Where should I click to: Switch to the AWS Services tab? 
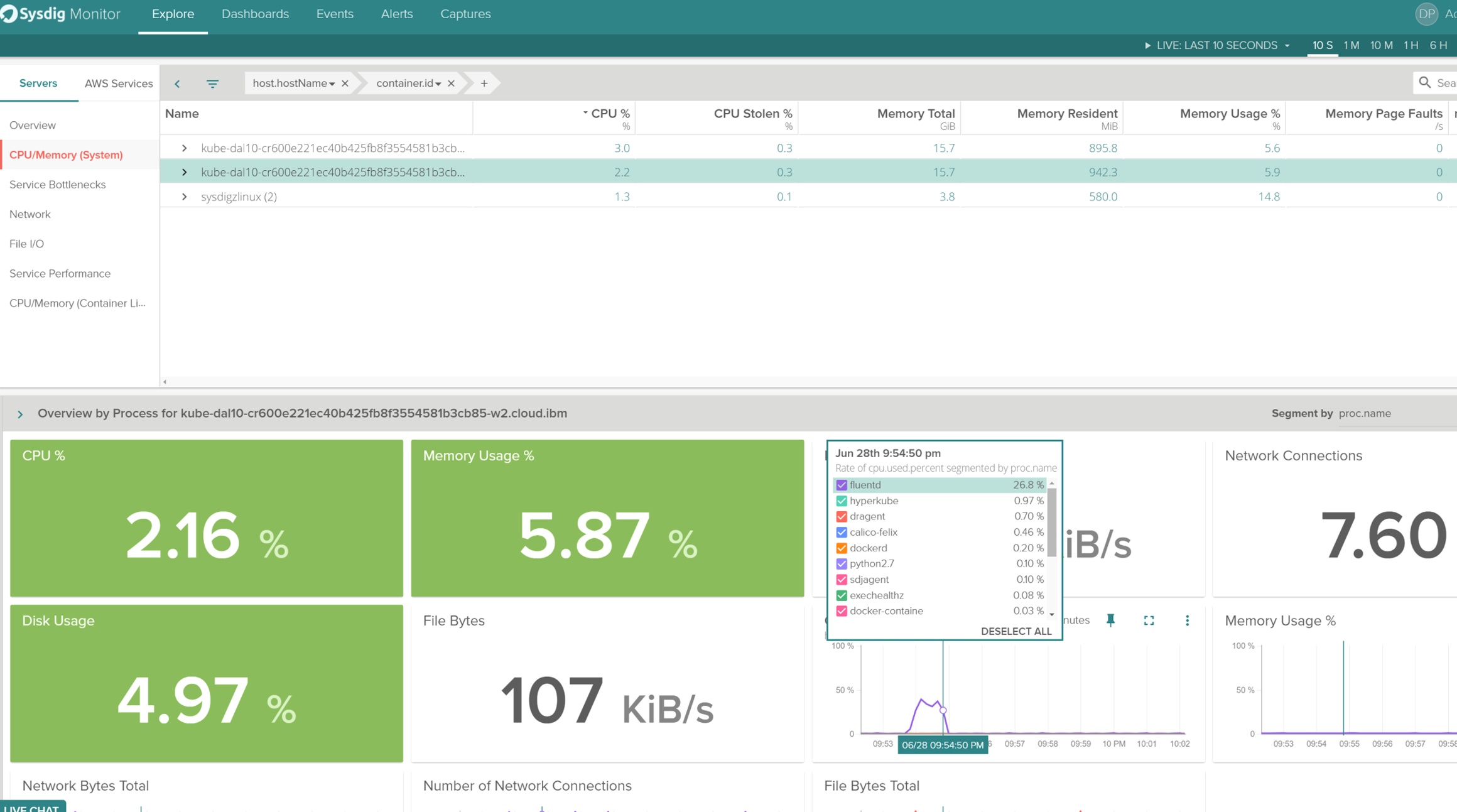(x=119, y=84)
